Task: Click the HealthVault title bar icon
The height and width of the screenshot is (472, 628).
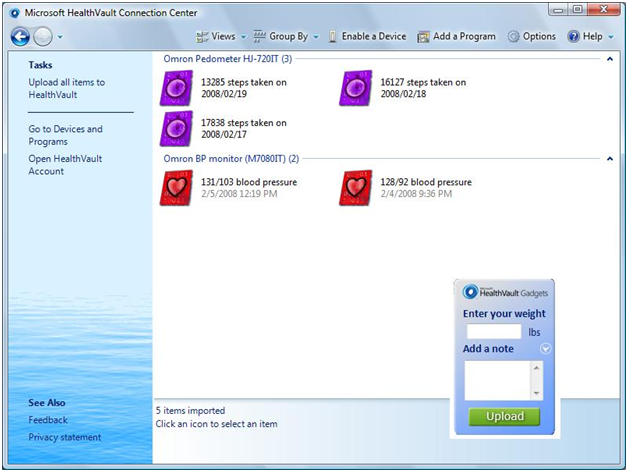Action: [15, 13]
